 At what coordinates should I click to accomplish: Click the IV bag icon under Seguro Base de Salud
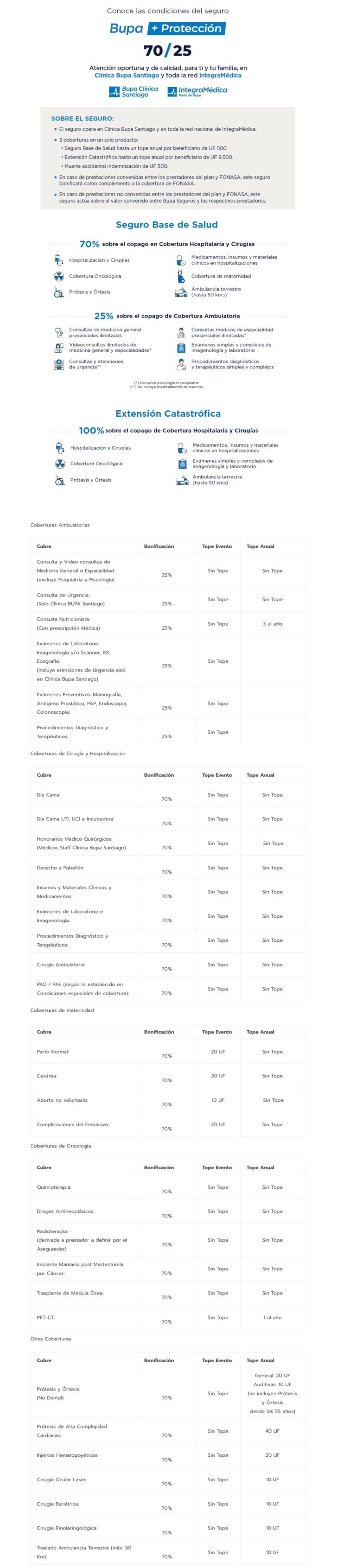[x=58, y=260]
